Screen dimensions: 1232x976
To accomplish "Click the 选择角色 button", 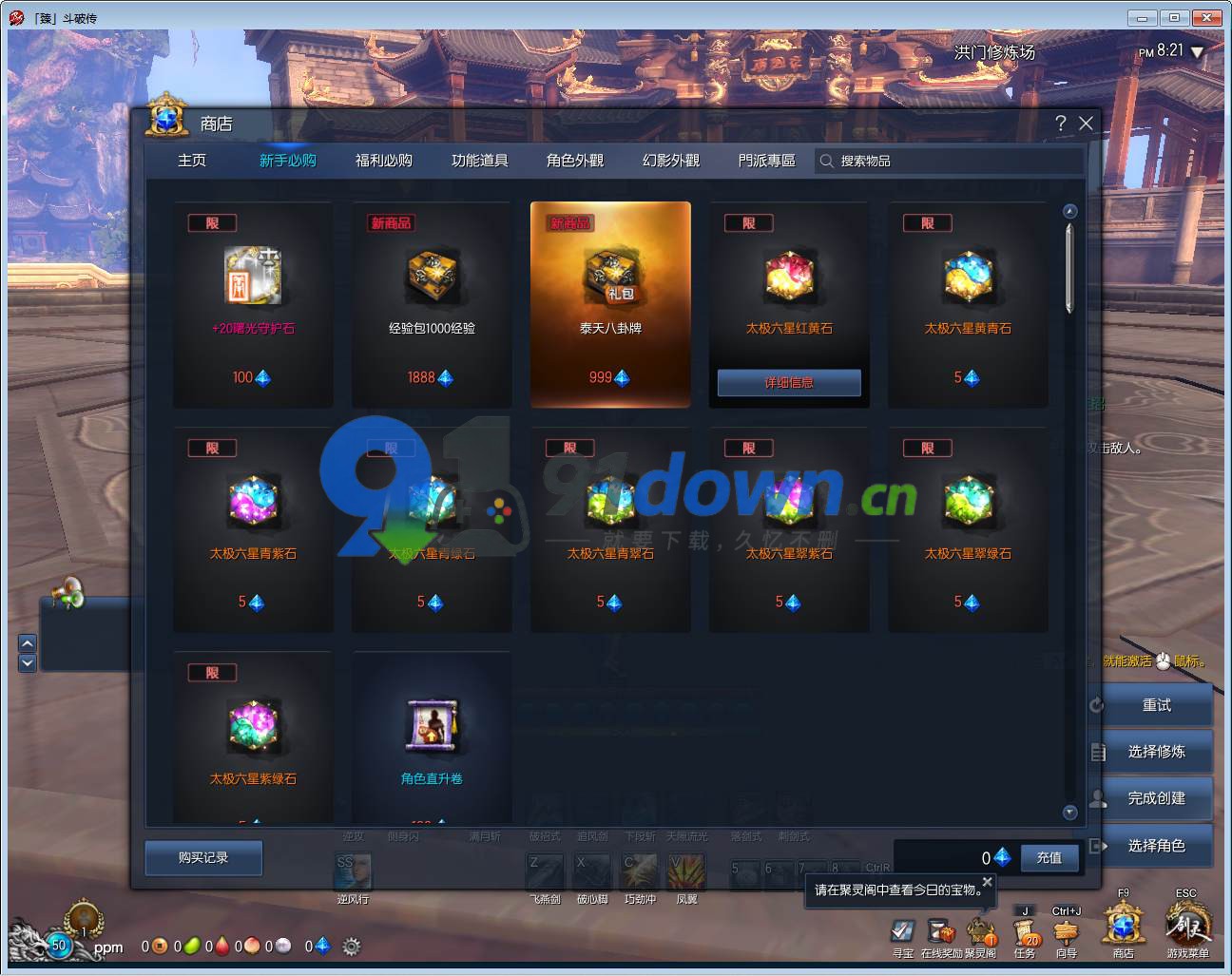I will [x=1157, y=845].
